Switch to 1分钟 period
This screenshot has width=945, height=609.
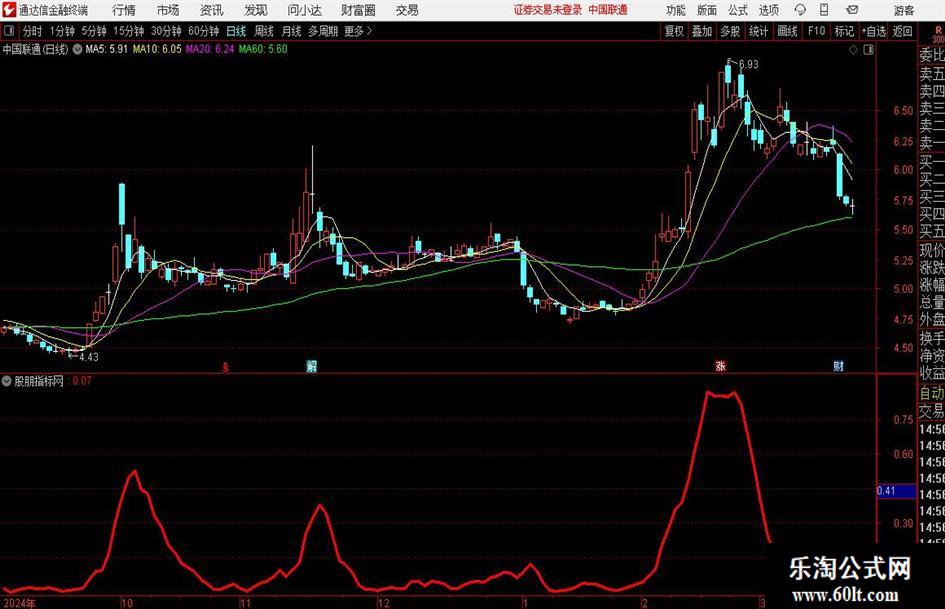coord(62,31)
